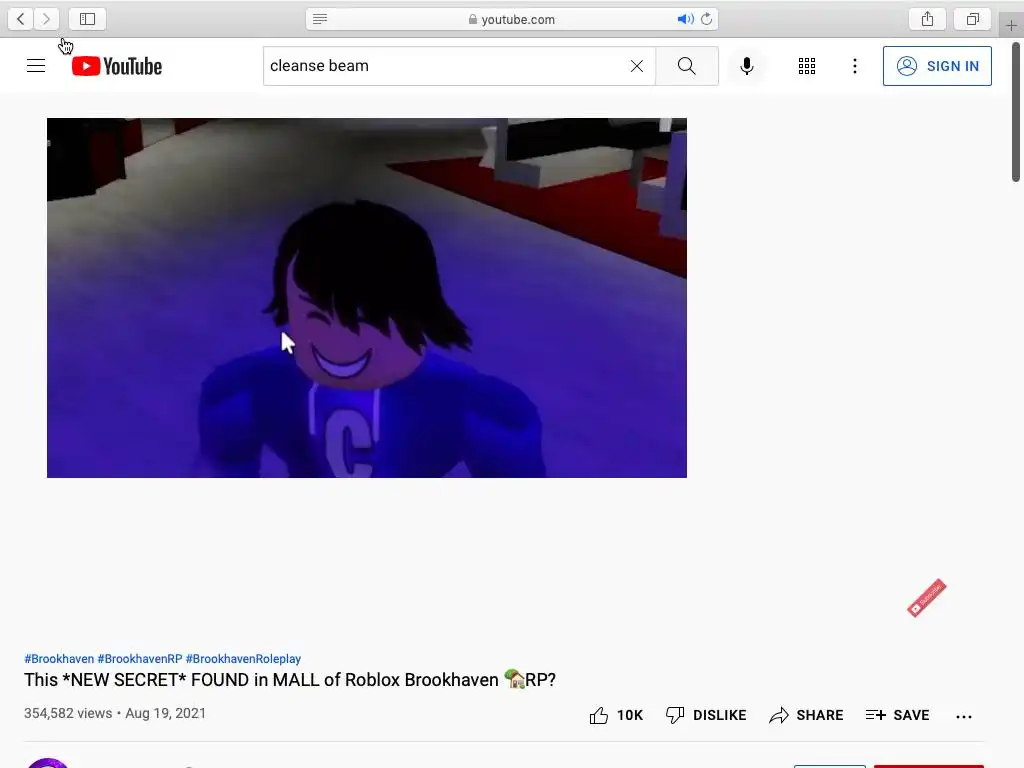This screenshot has height=768, width=1024.
Task: Open the #Brookhaven hashtag link
Action: (x=59, y=659)
